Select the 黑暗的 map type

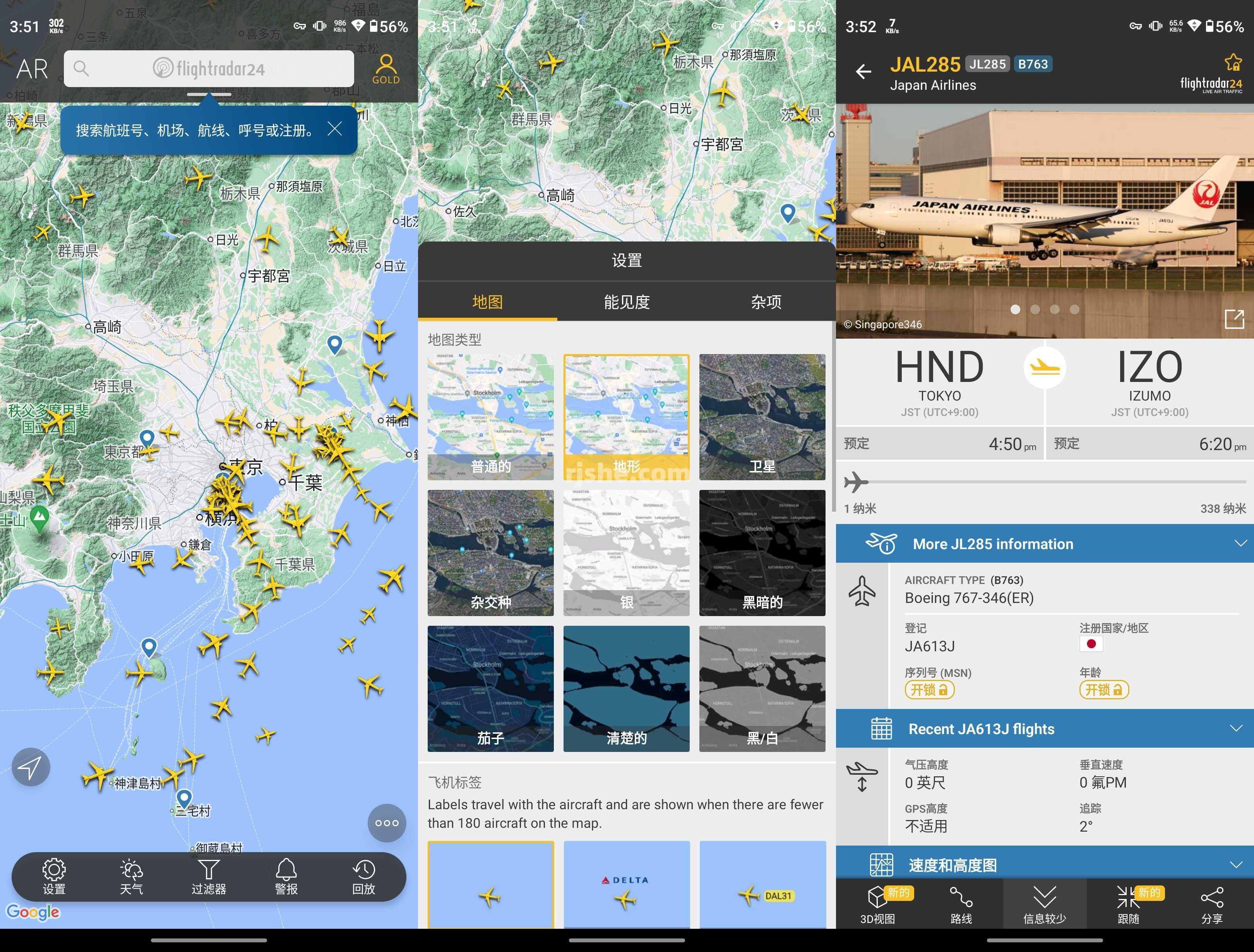[762, 553]
